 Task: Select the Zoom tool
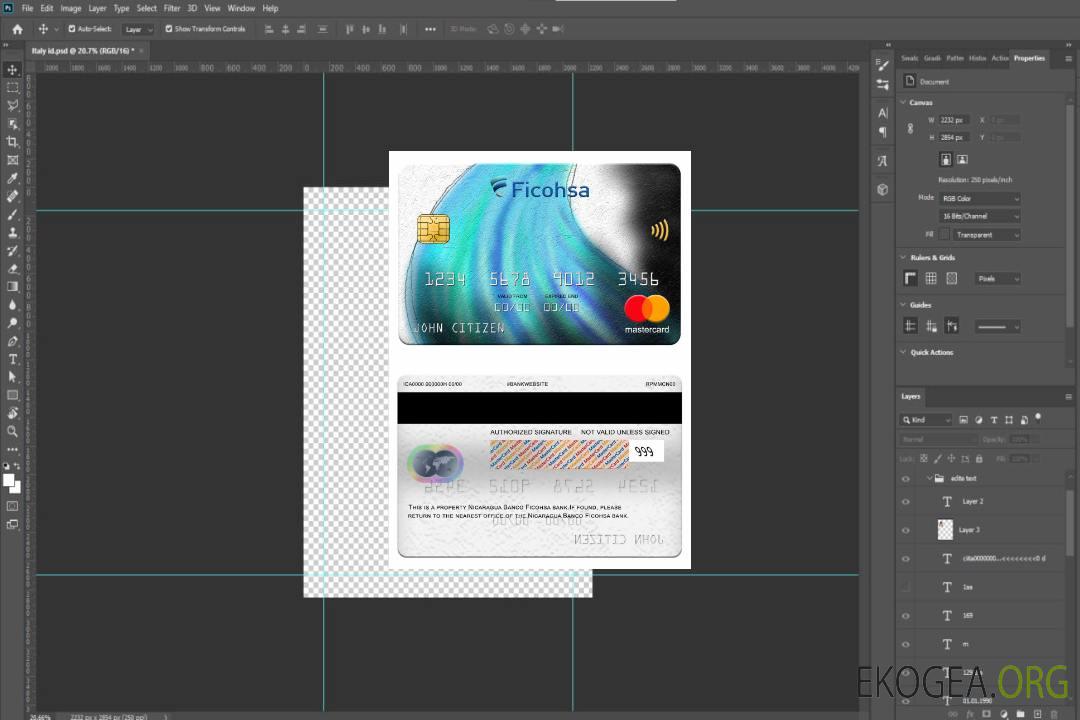(12, 431)
